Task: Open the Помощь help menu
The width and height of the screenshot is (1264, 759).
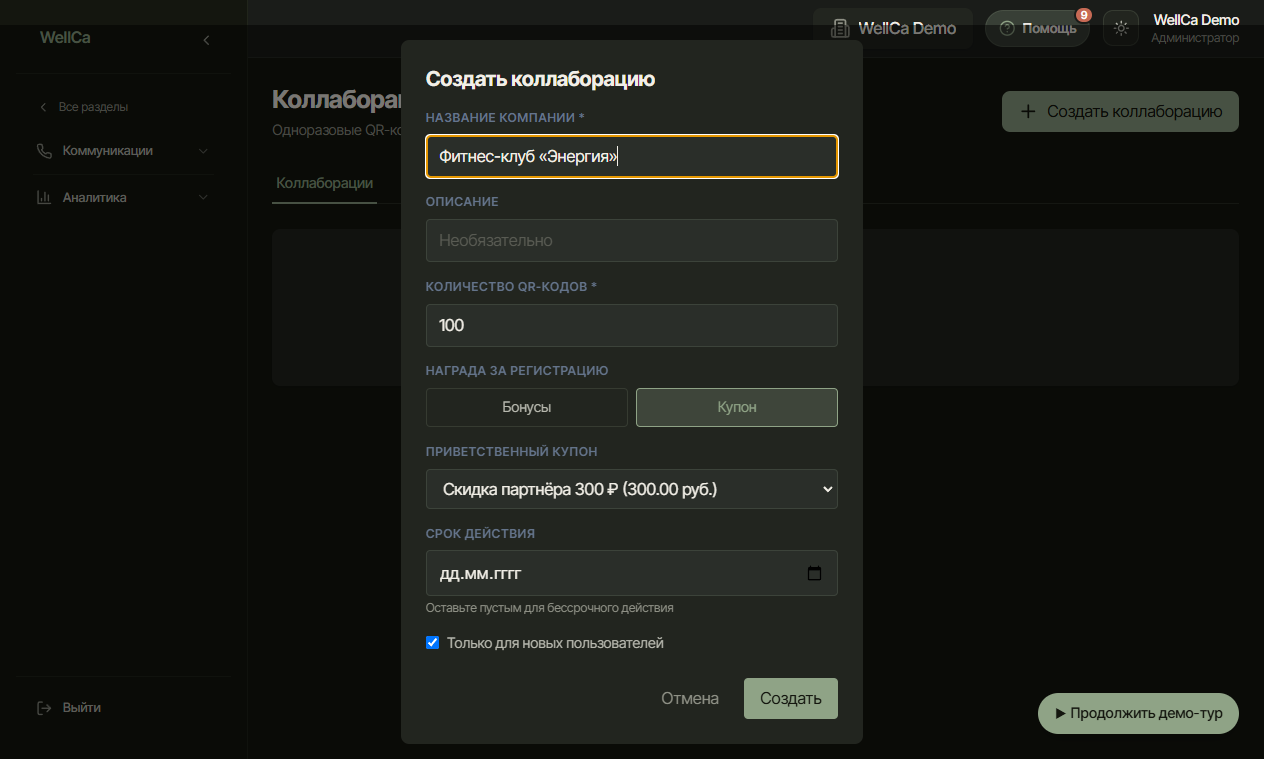Action: pyautogui.click(x=1038, y=28)
